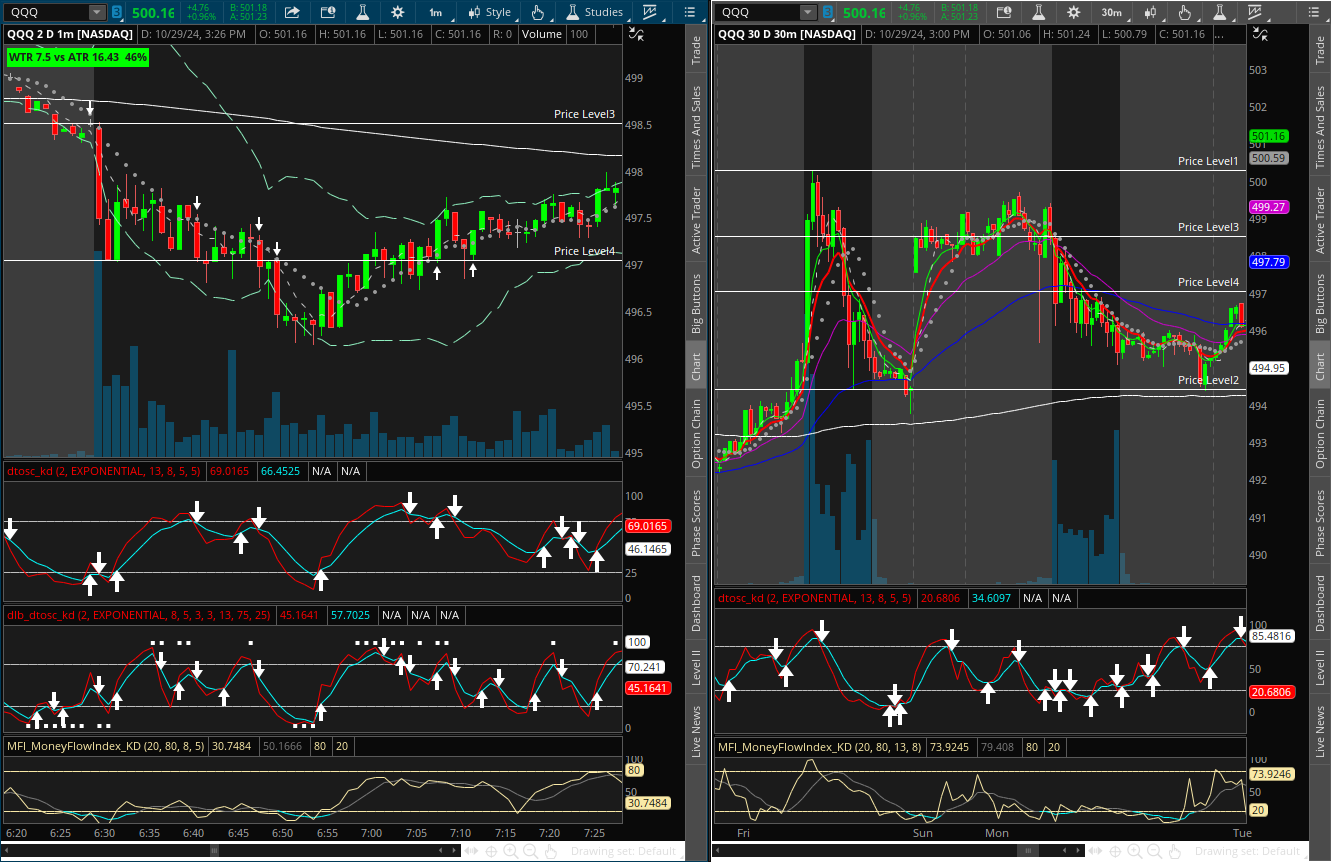Select the pointer hand drawing tool on right chart toolbar
The width and height of the screenshot is (1332, 862).
pyautogui.click(x=1185, y=12)
